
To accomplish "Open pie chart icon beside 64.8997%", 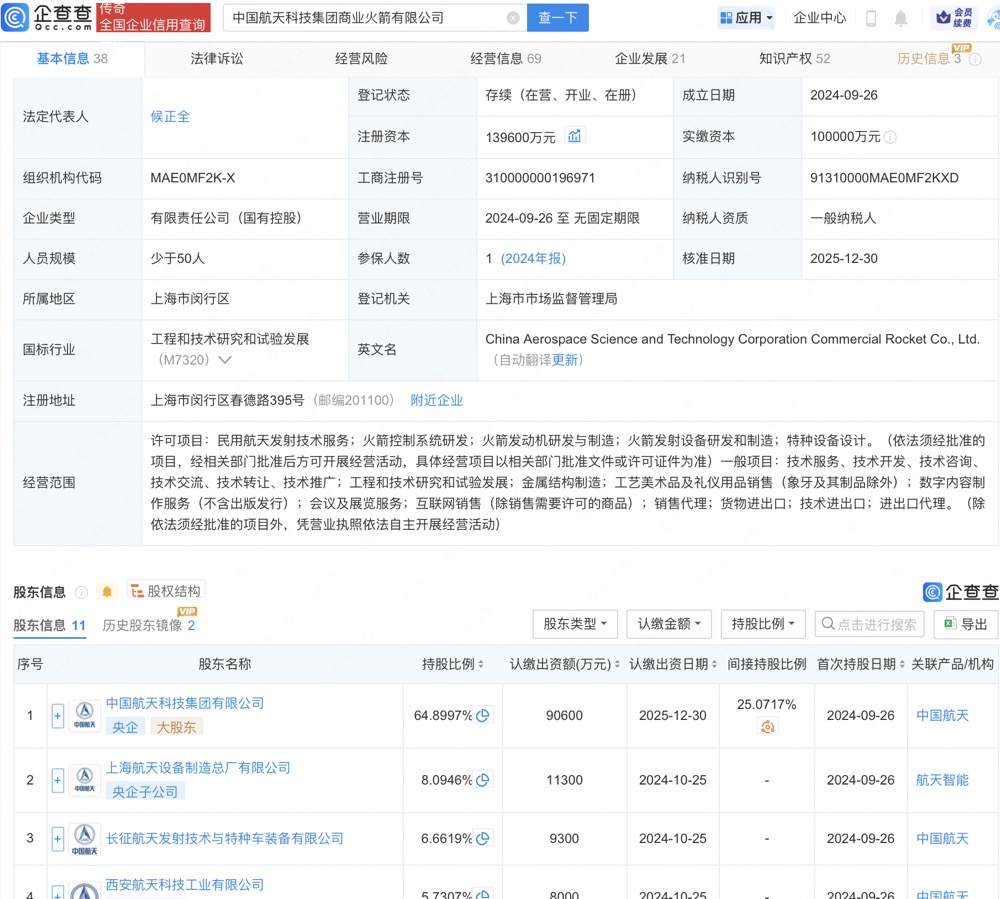I will (483, 715).
